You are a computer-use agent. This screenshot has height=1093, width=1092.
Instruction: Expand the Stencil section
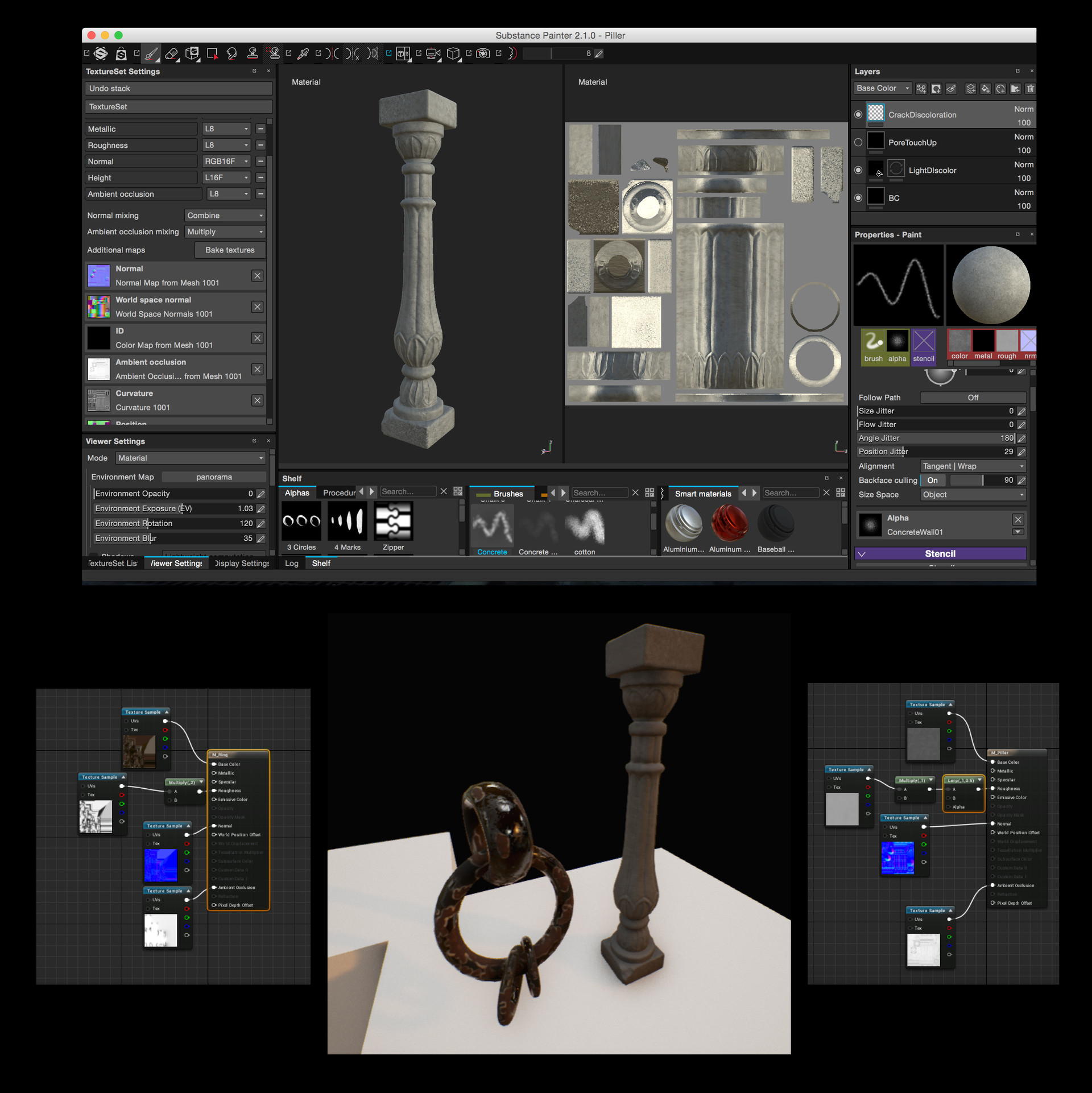[x=940, y=553]
